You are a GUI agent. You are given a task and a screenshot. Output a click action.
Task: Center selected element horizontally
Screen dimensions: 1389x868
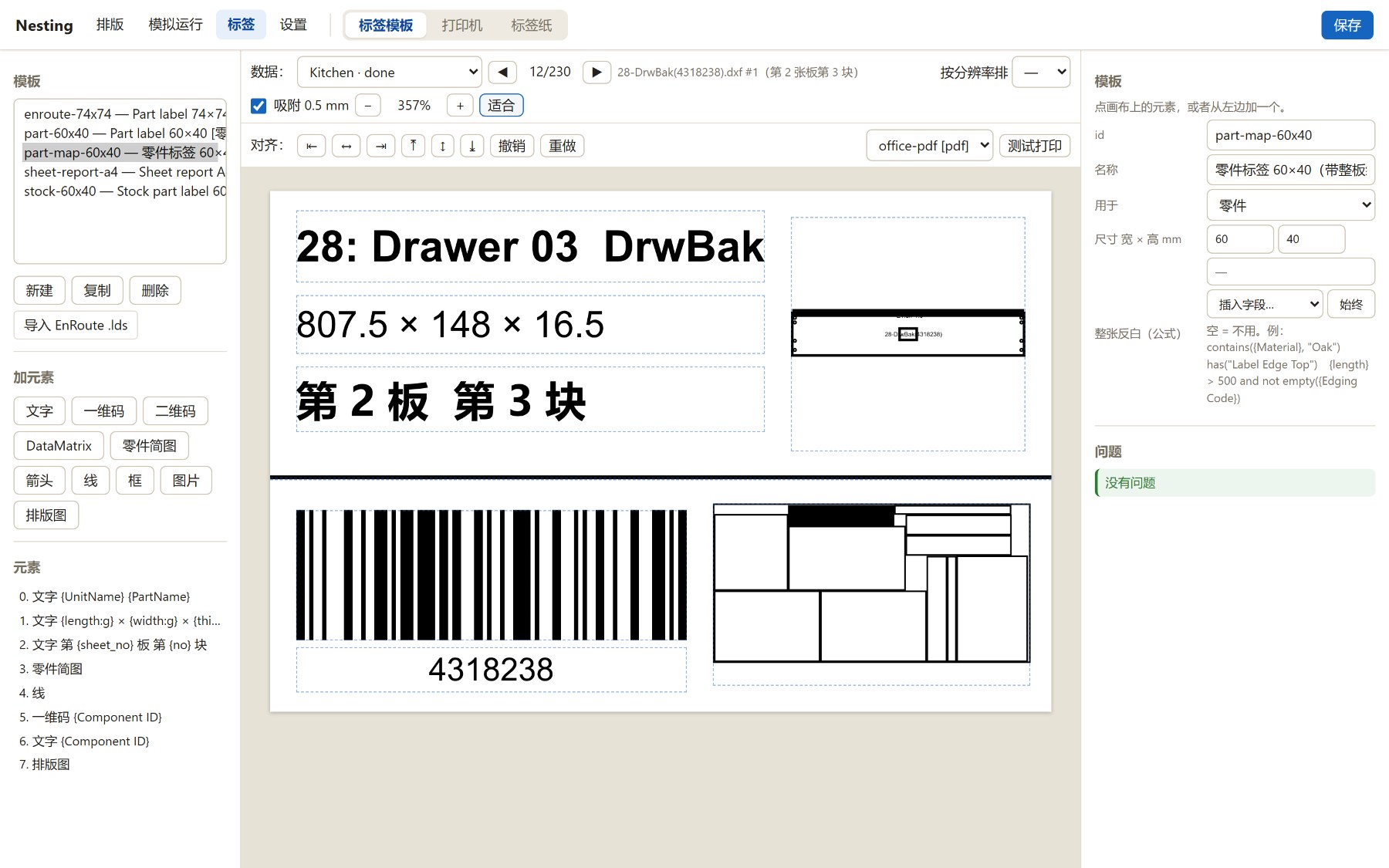[346, 146]
